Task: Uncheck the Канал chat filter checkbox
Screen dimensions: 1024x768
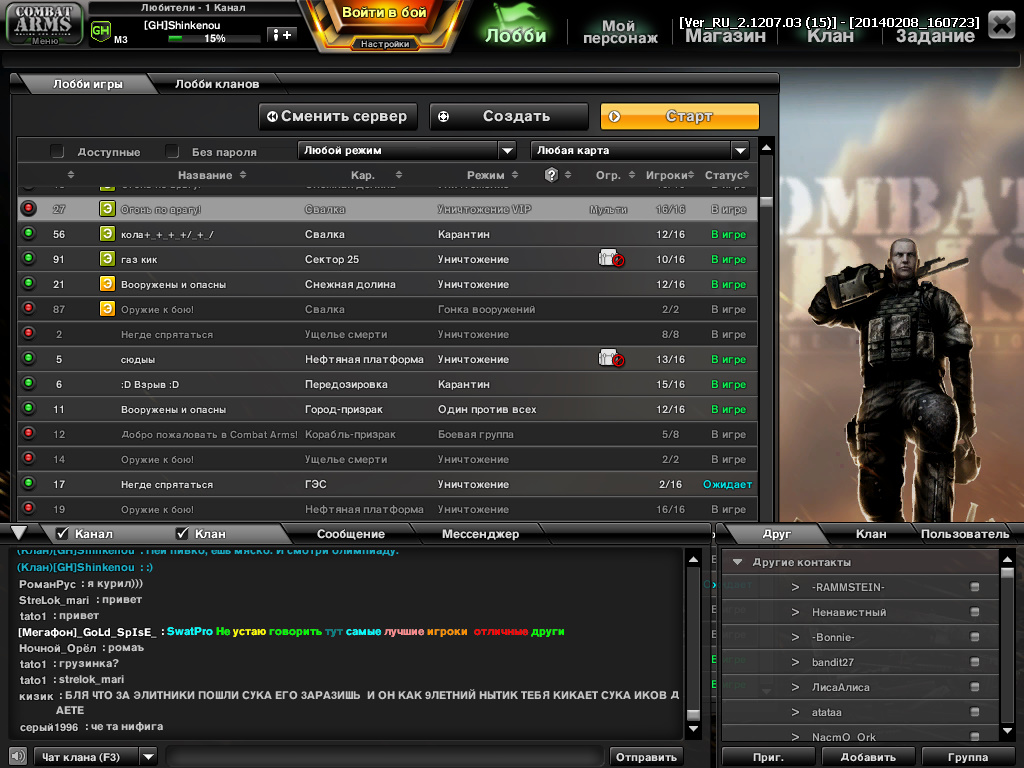Action: point(62,534)
